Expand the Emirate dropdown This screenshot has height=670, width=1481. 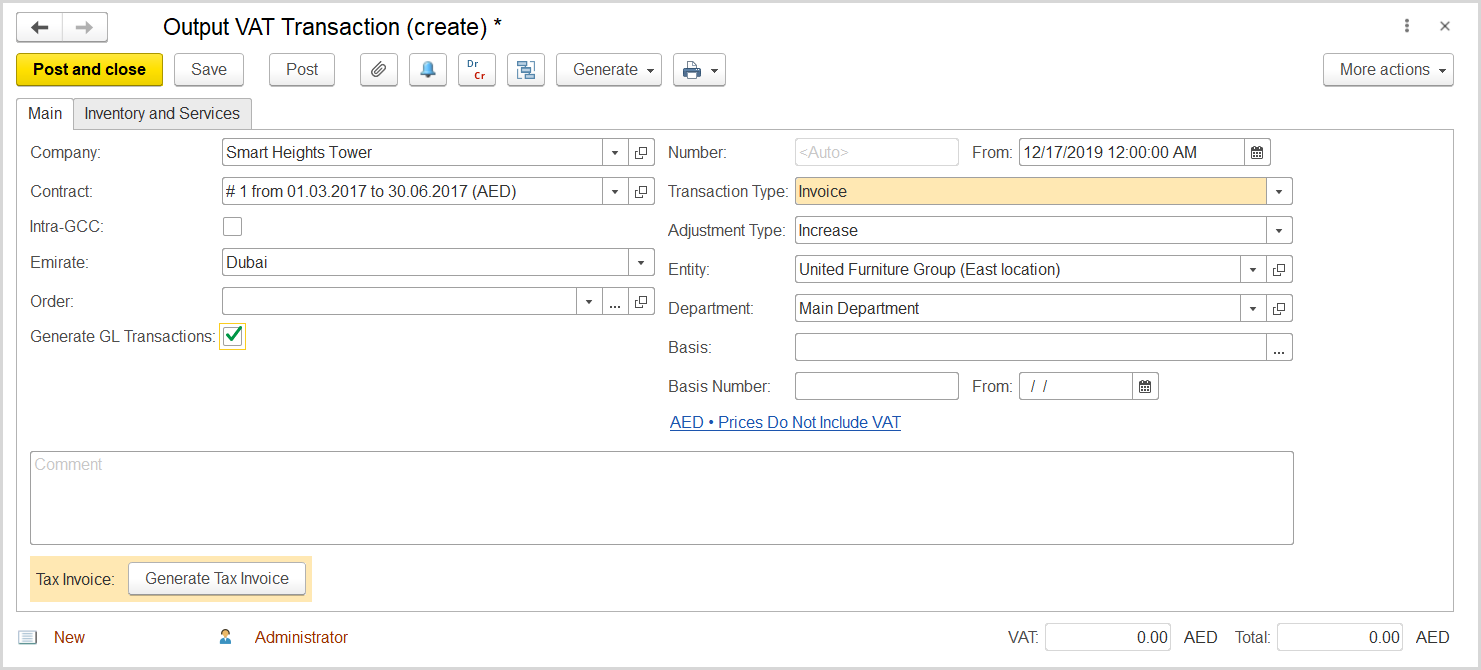coord(641,263)
